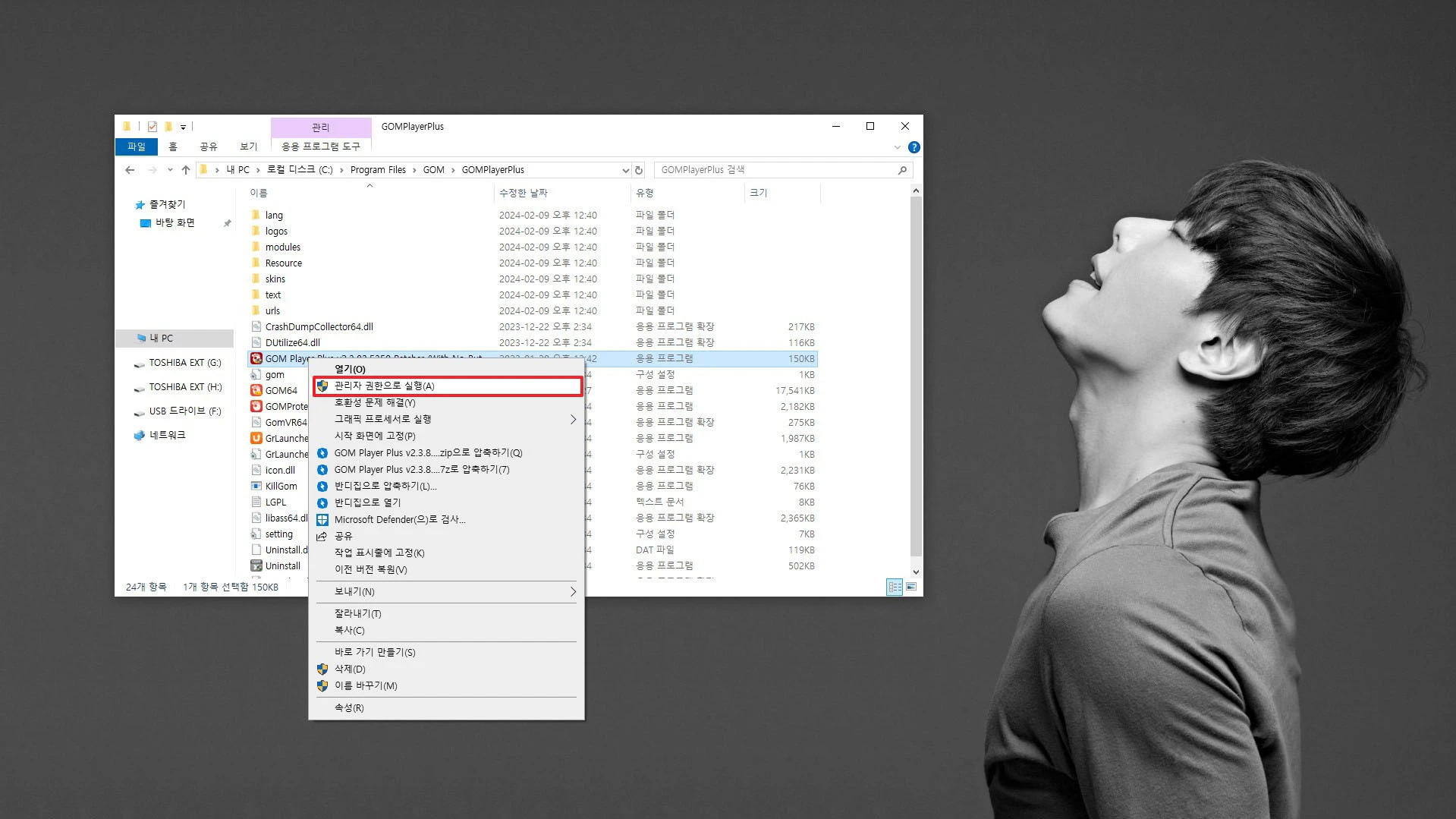Click shield icon beside 관리자 권한으로 실행
The image size is (1456, 819).
322,386
